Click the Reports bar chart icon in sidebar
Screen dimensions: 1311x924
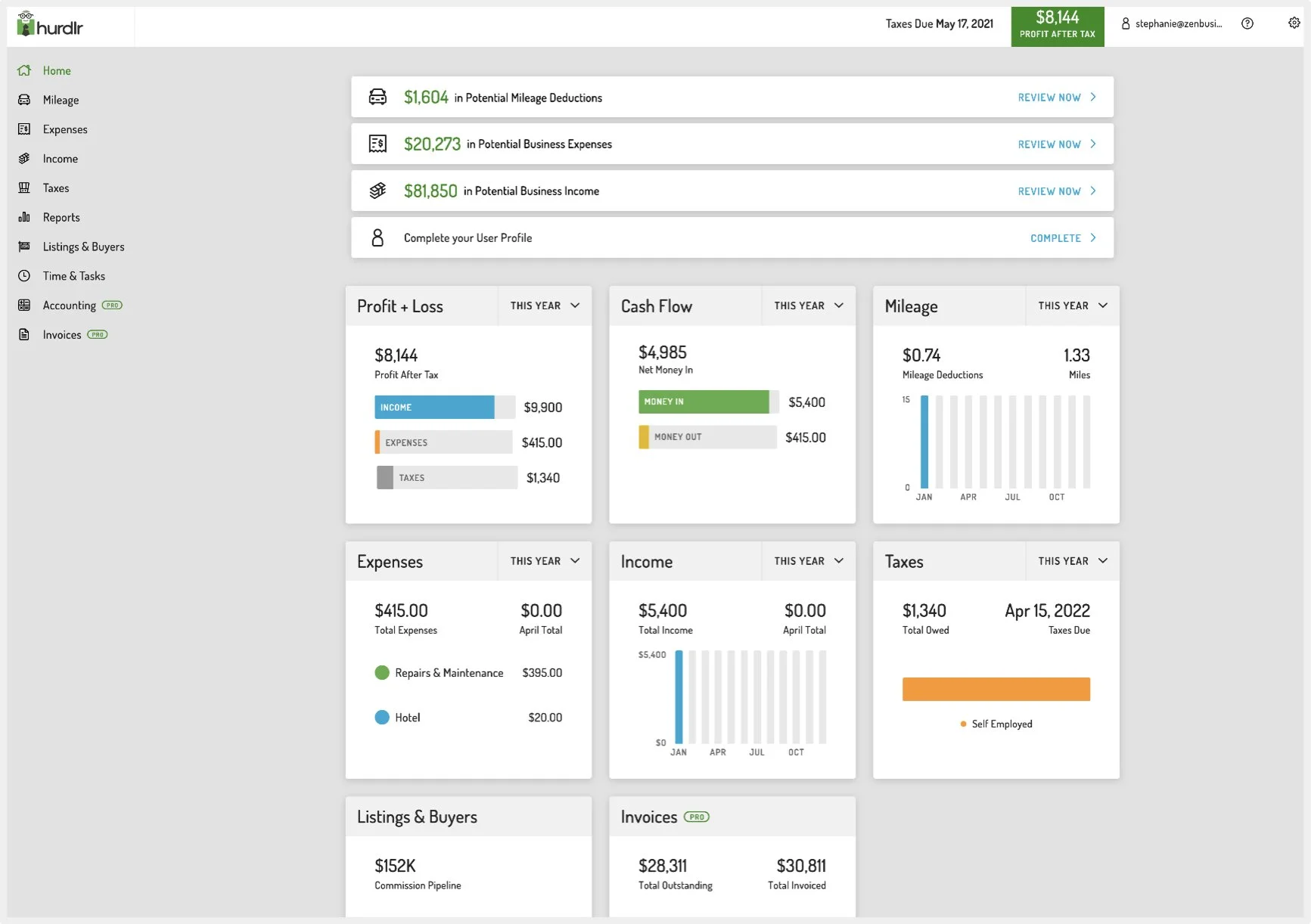tap(24, 217)
